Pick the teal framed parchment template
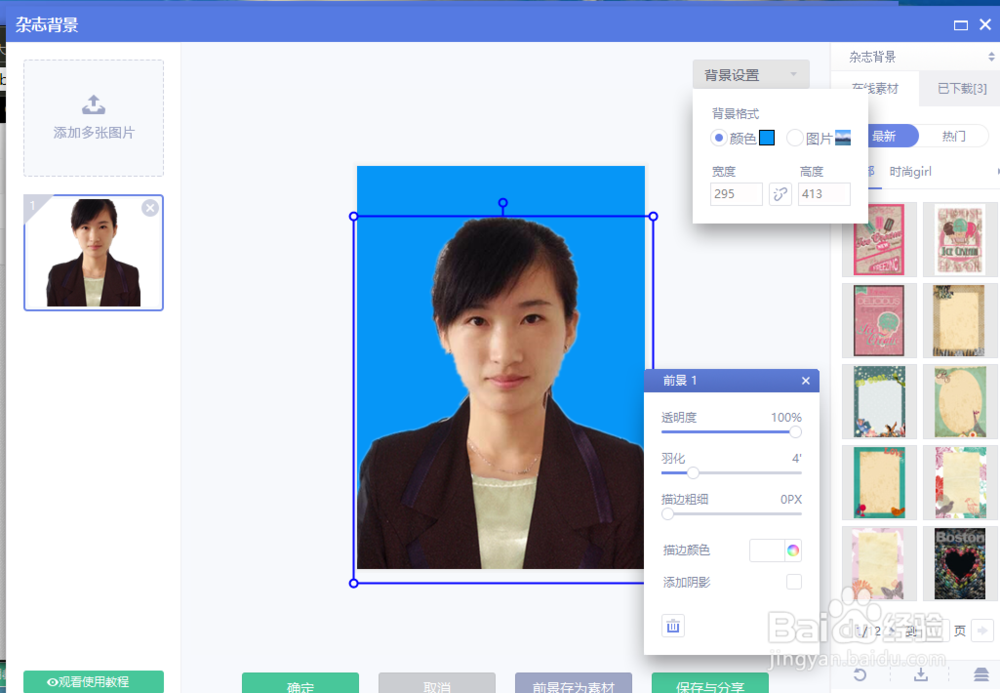The height and width of the screenshot is (693, 1000). pos(879,482)
